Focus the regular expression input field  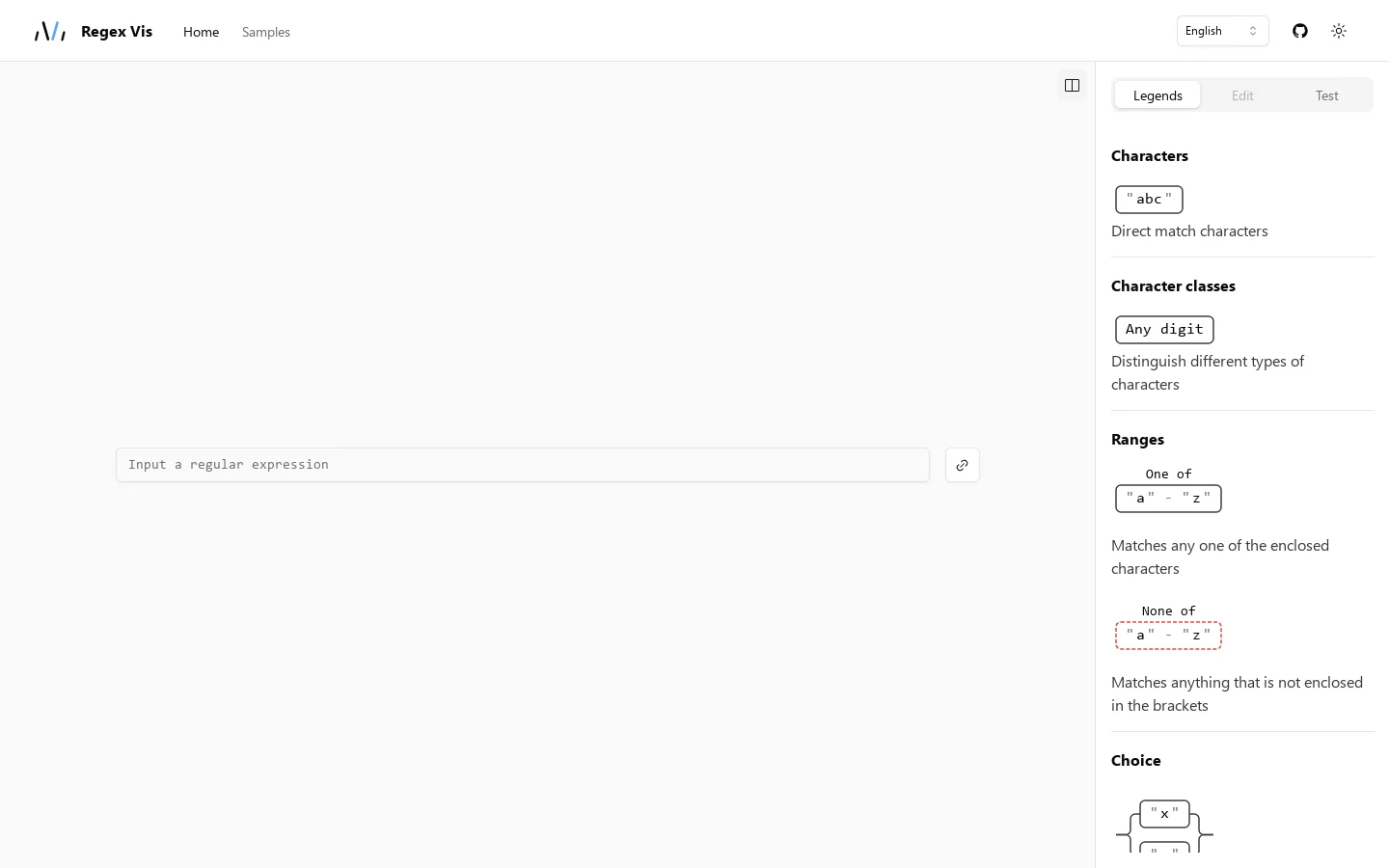tap(523, 465)
